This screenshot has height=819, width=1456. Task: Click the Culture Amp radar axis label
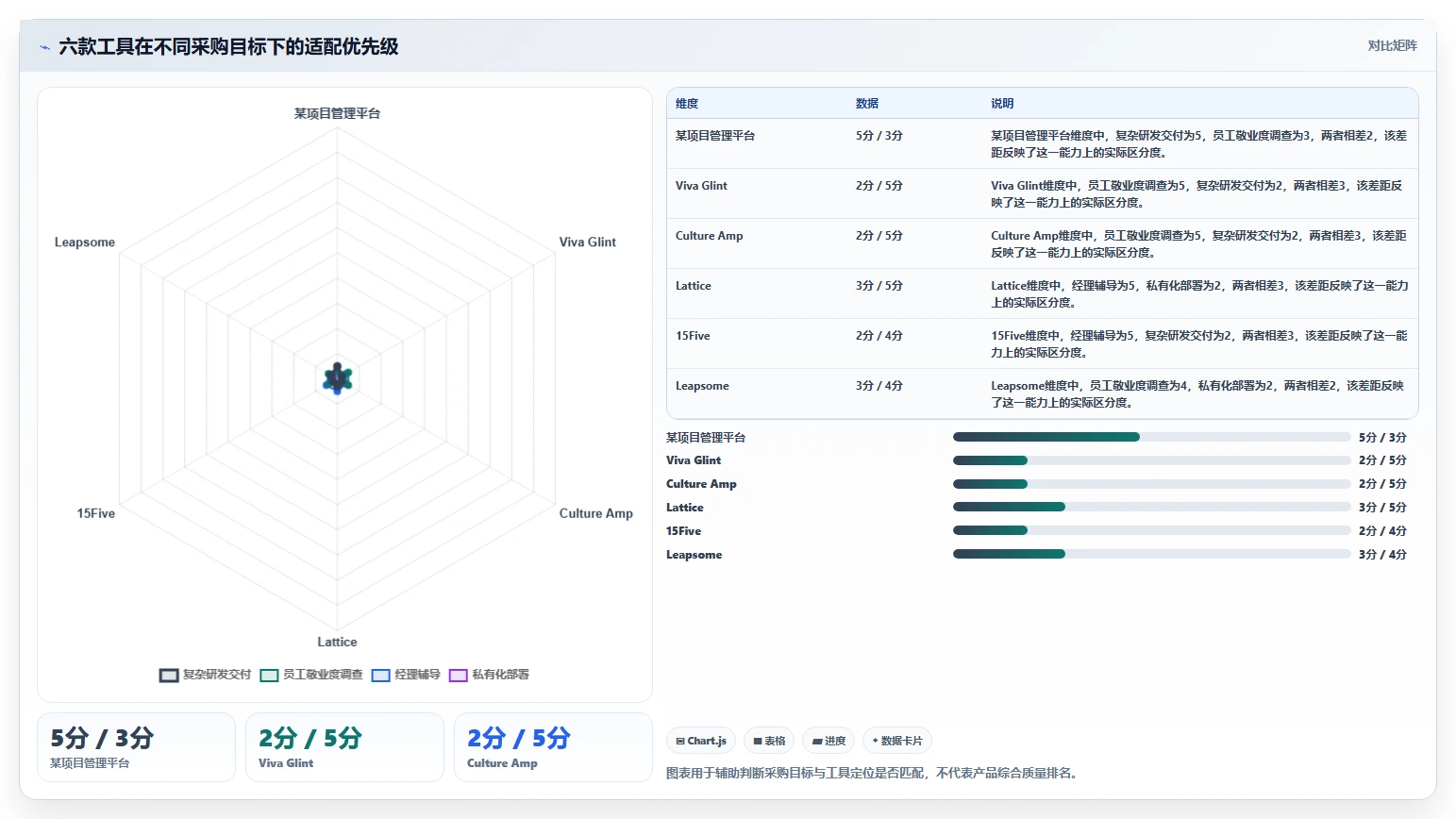pyautogui.click(x=595, y=513)
